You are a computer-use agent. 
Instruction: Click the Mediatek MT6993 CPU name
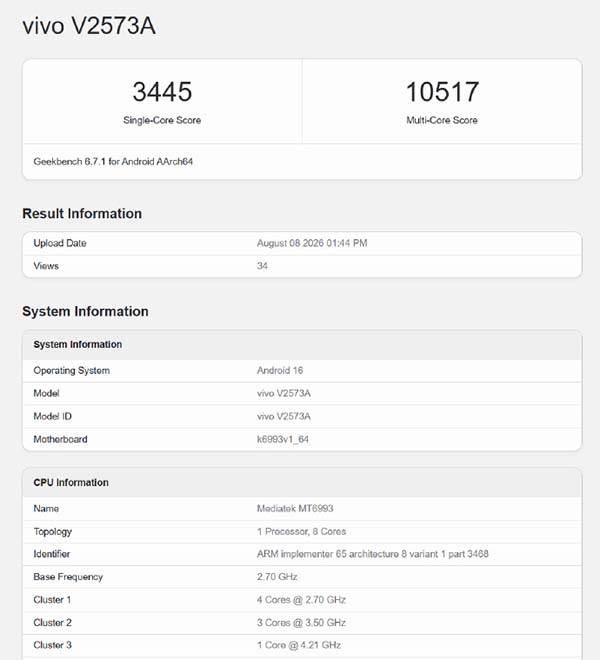(295, 508)
